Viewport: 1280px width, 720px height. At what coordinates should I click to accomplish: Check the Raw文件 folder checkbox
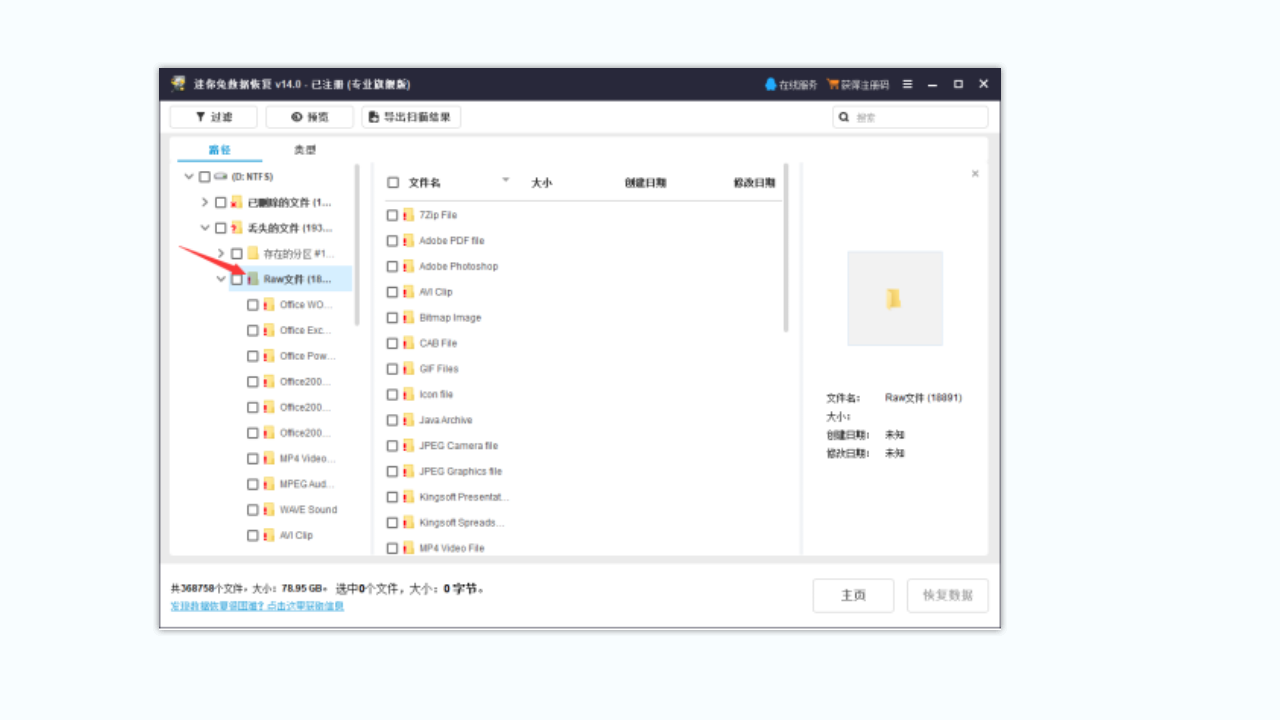[x=237, y=279]
